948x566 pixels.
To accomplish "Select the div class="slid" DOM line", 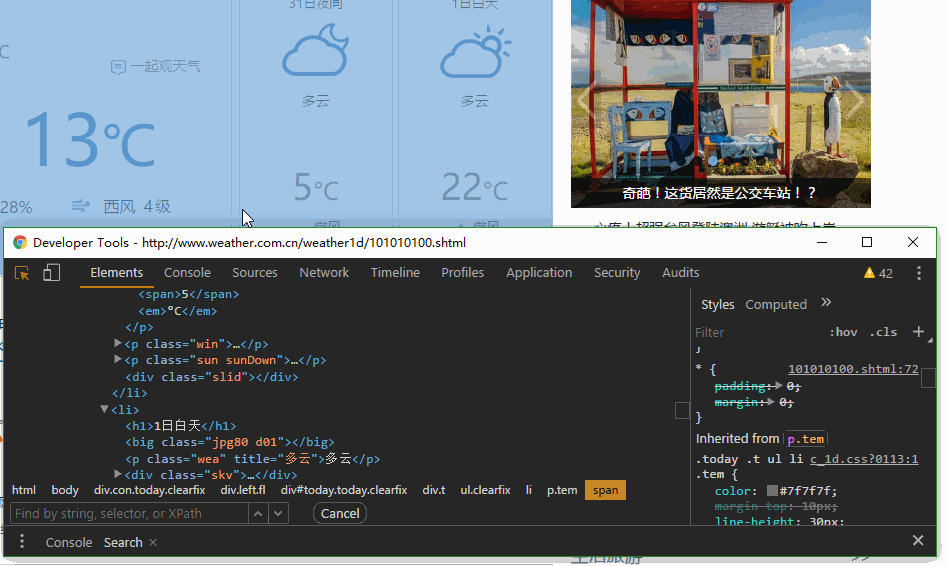I will (x=212, y=376).
